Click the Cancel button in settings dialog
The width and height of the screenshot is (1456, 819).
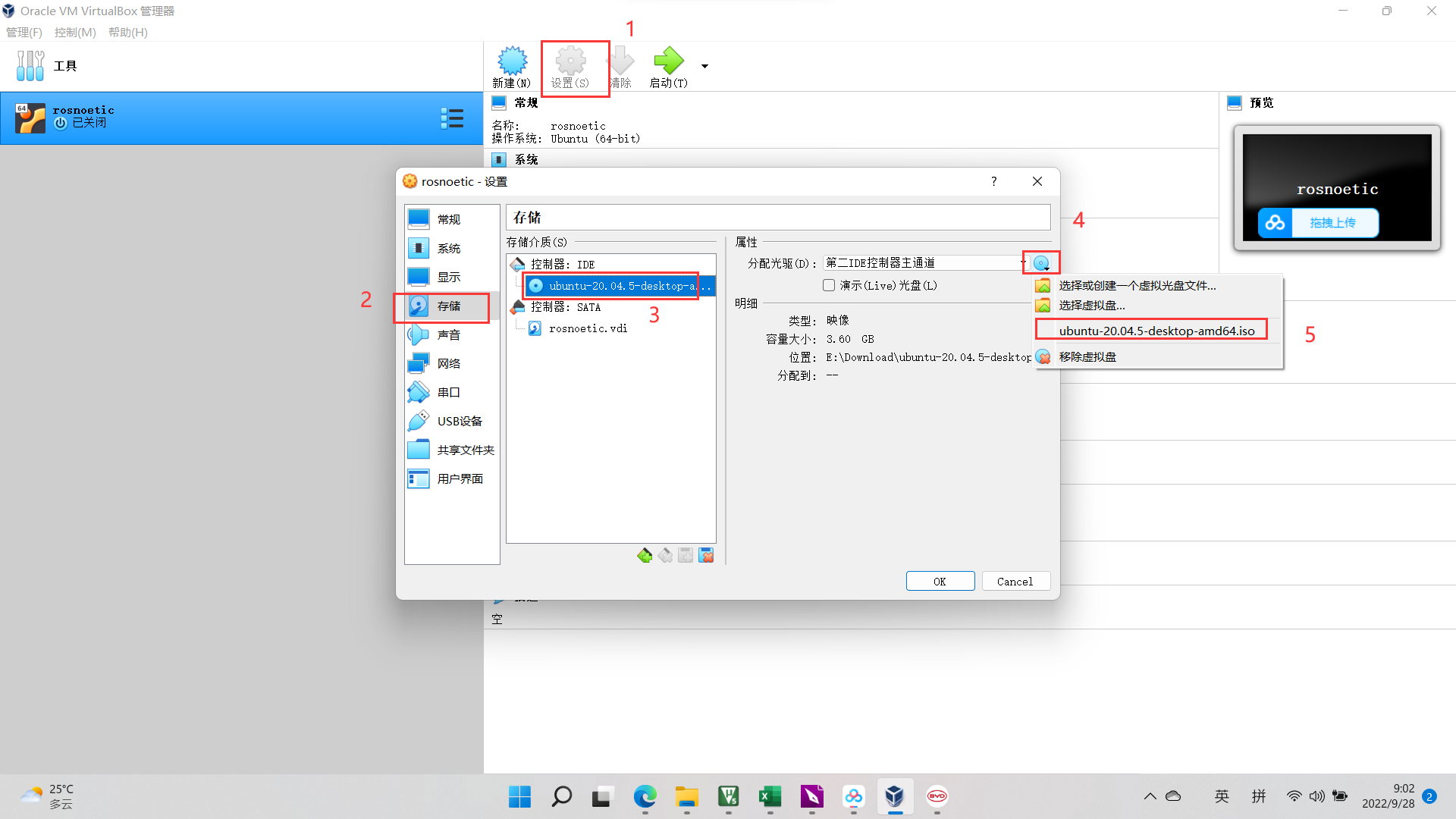coord(1015,581)
